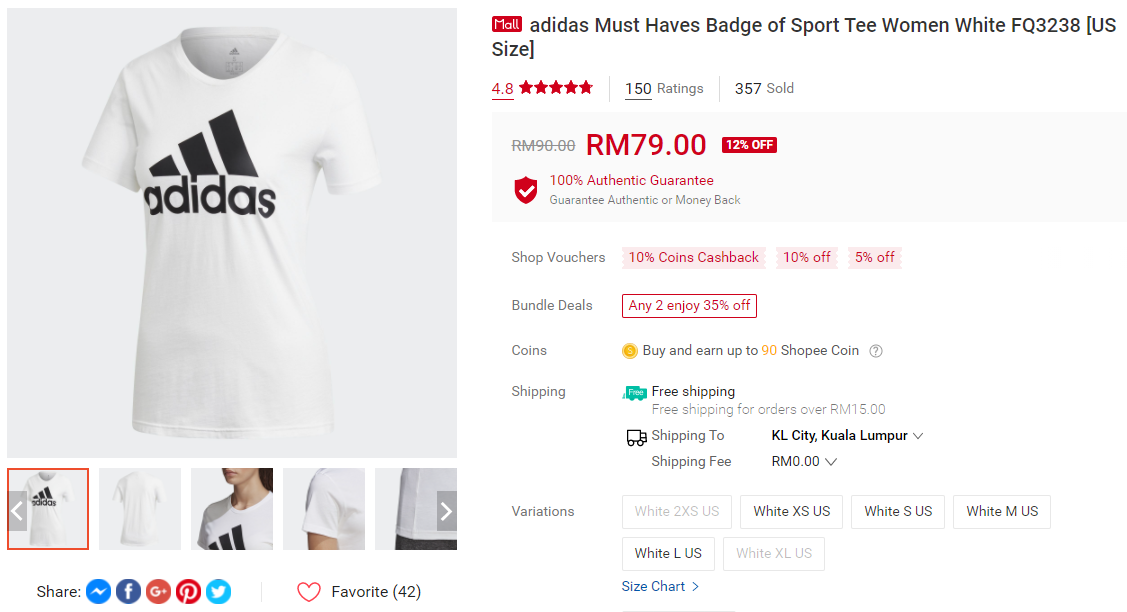Viewport: 1127px width, 612px height.
Task: Expand KL City, Kuala Lumpur shipping location dropdown
Action: 847,436
